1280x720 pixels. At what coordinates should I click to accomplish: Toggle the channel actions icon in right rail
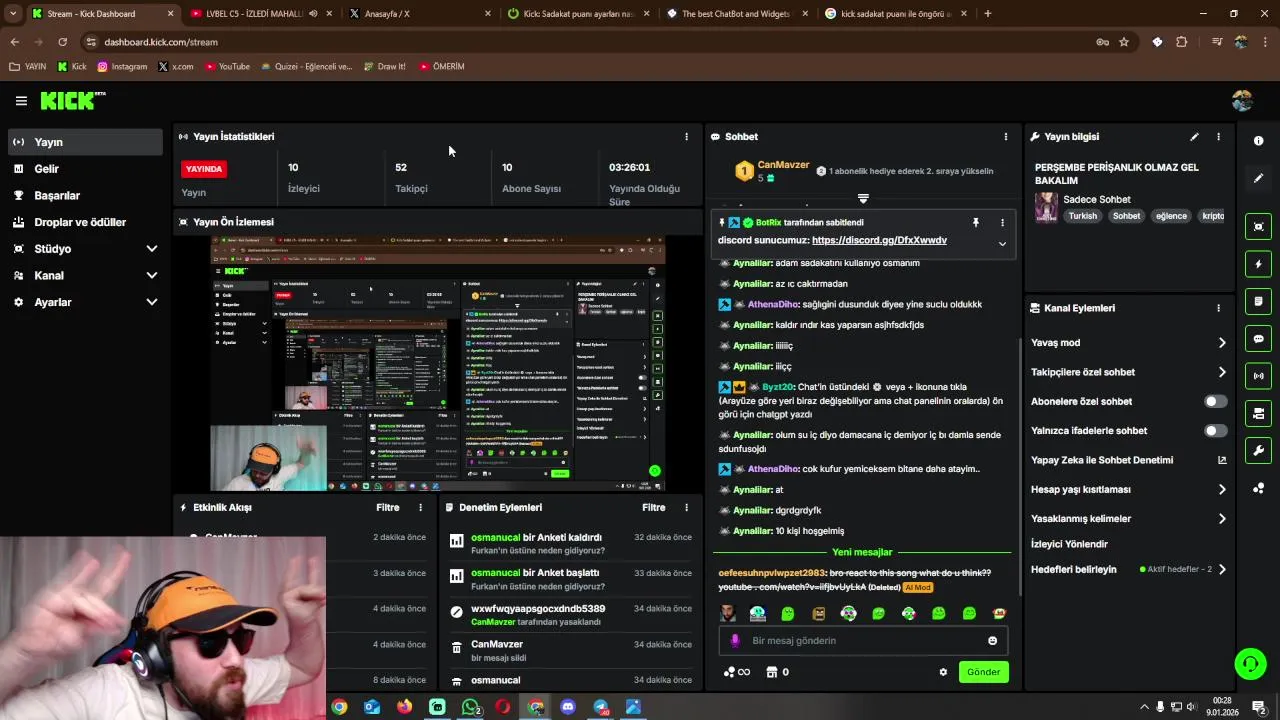point(1259,413)
